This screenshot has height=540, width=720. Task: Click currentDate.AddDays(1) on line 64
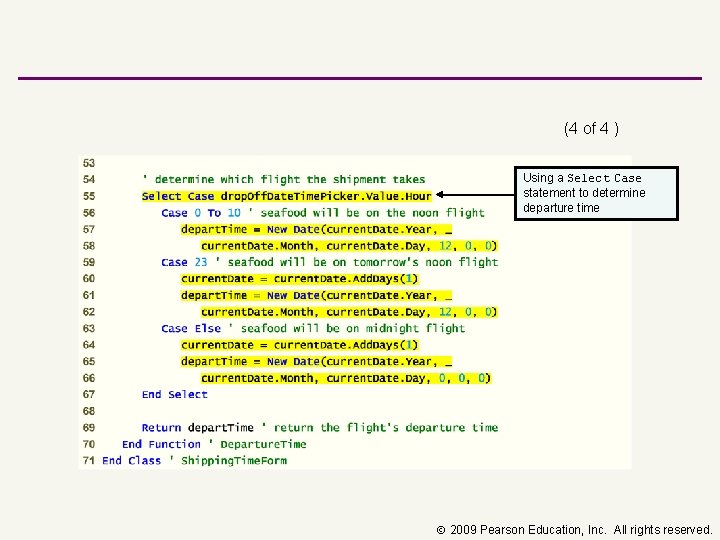(299, 345)
